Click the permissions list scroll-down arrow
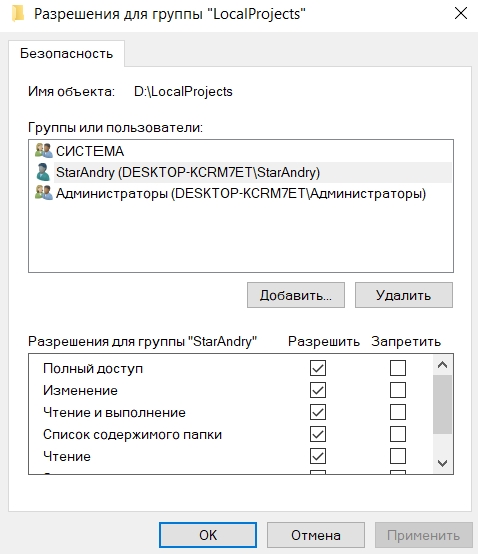This screenshot has width=478, height=554. point(442,463)
